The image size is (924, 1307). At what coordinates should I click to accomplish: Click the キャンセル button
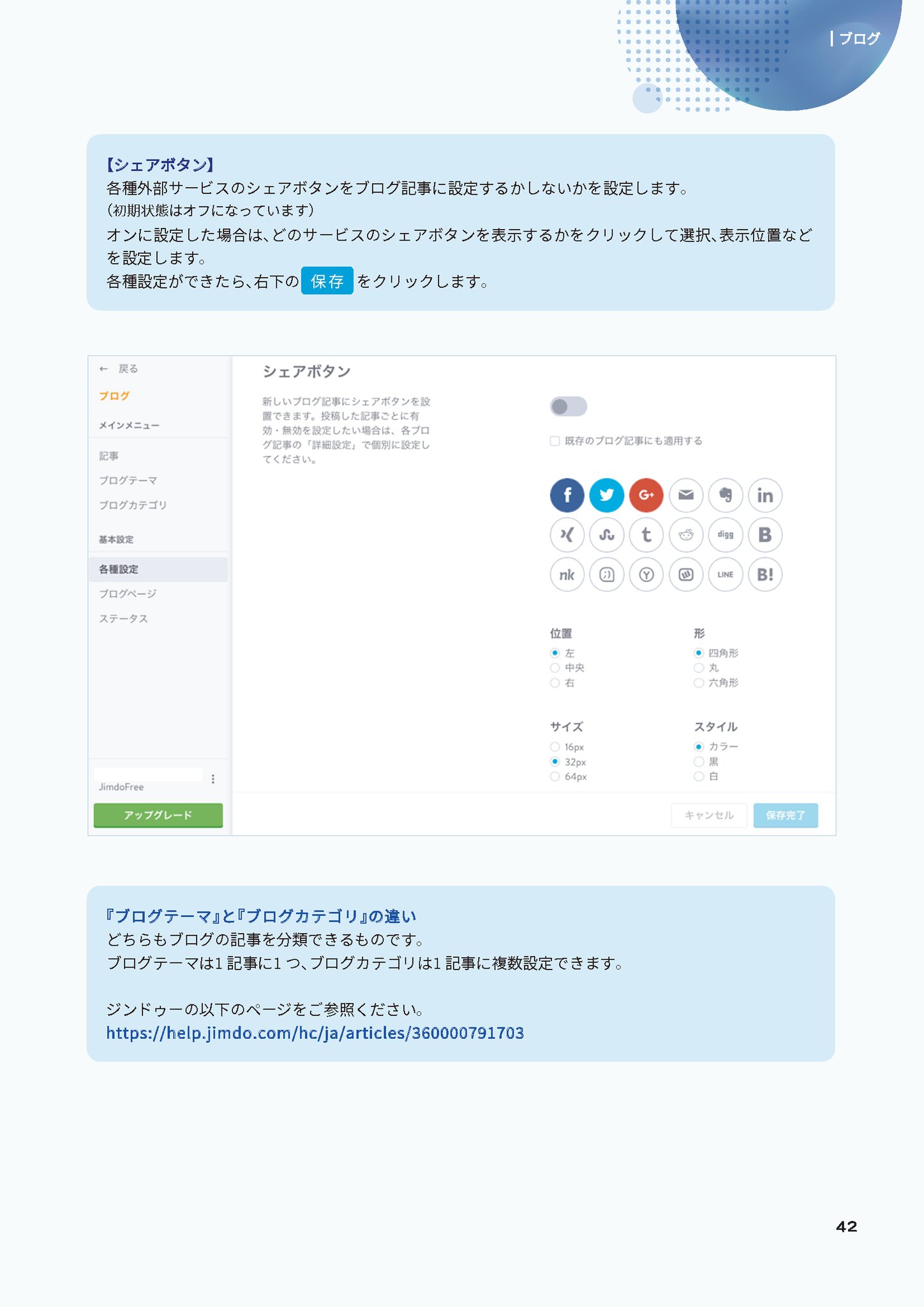point(709,816)
